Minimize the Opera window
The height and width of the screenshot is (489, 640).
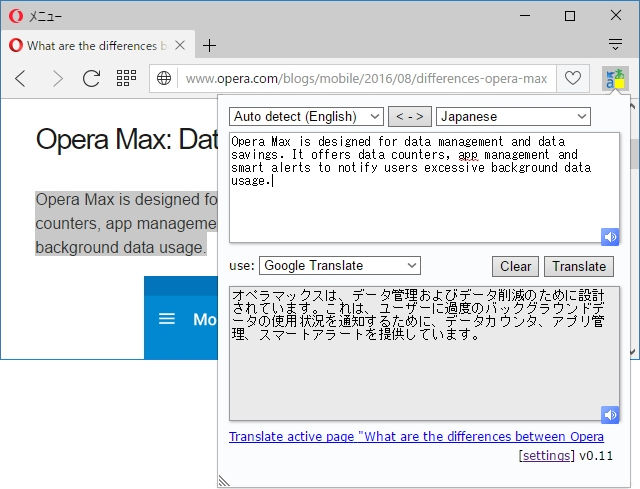[x=525, y=16]
